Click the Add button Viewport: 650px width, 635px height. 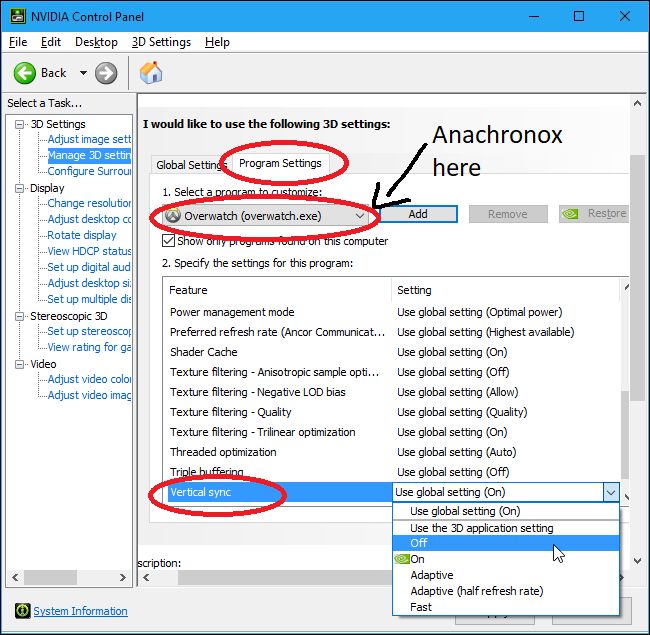[418, 214]
